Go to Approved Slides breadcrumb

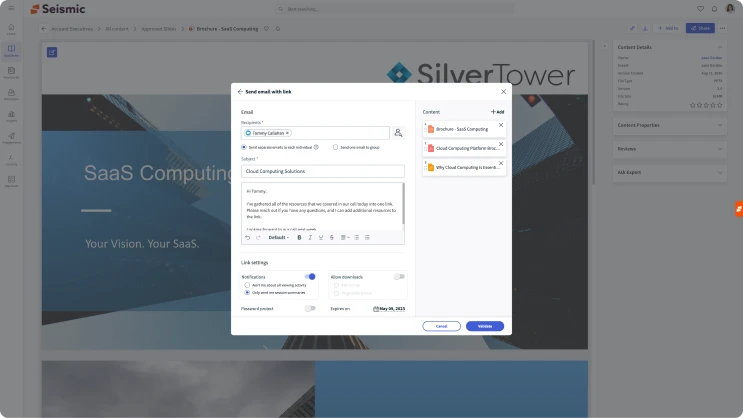coord(158,29)
